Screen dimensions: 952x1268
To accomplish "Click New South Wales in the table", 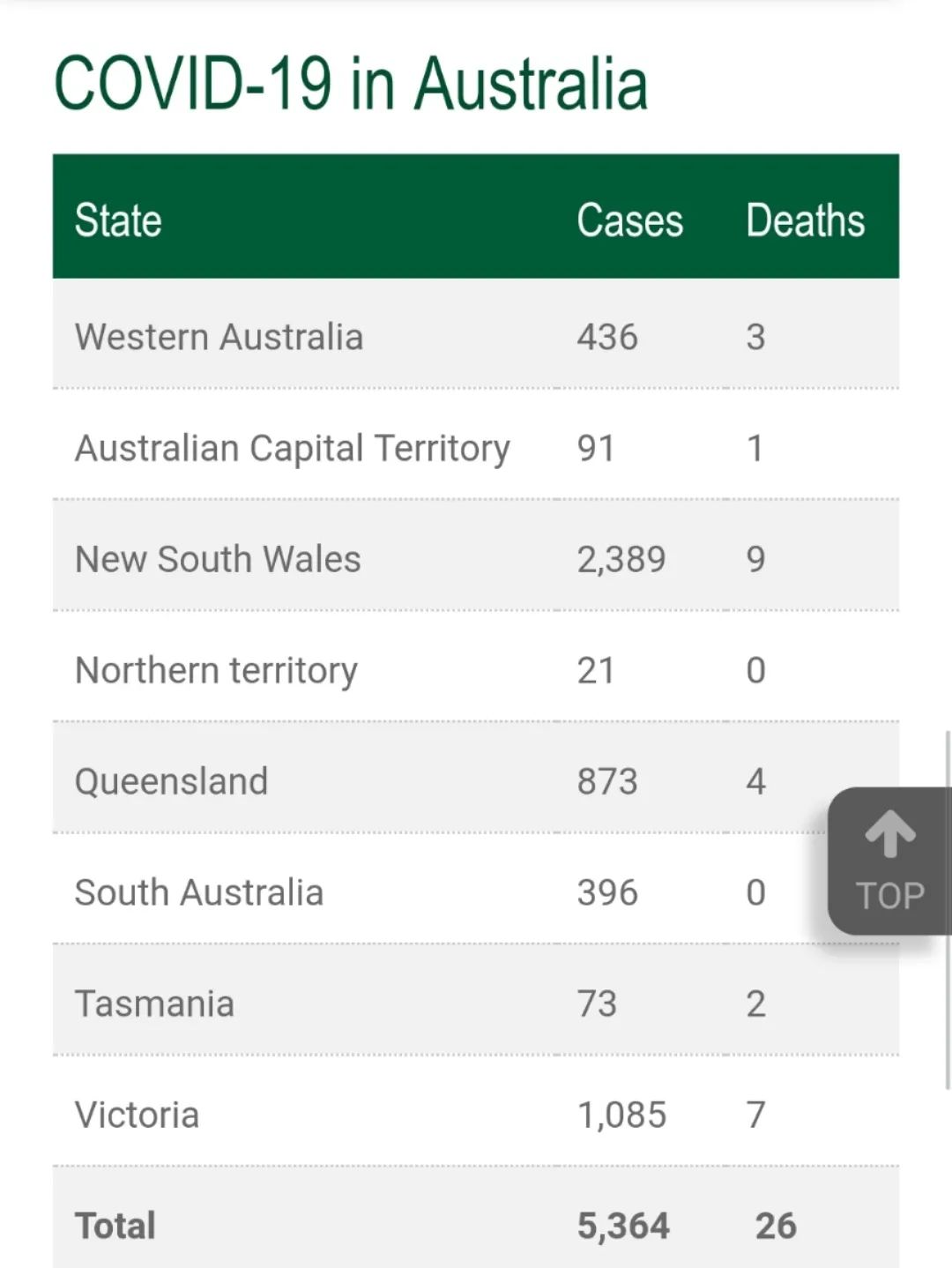I will (x=219, y=559).
